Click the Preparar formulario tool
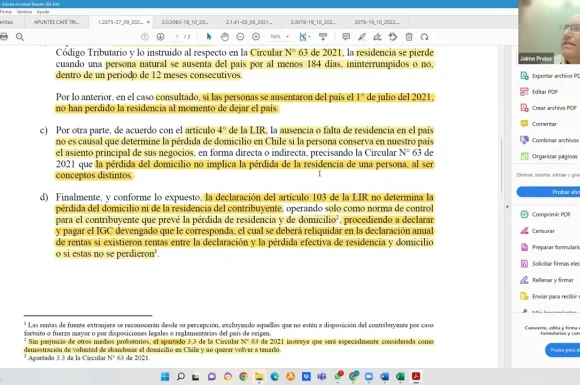 550,247
